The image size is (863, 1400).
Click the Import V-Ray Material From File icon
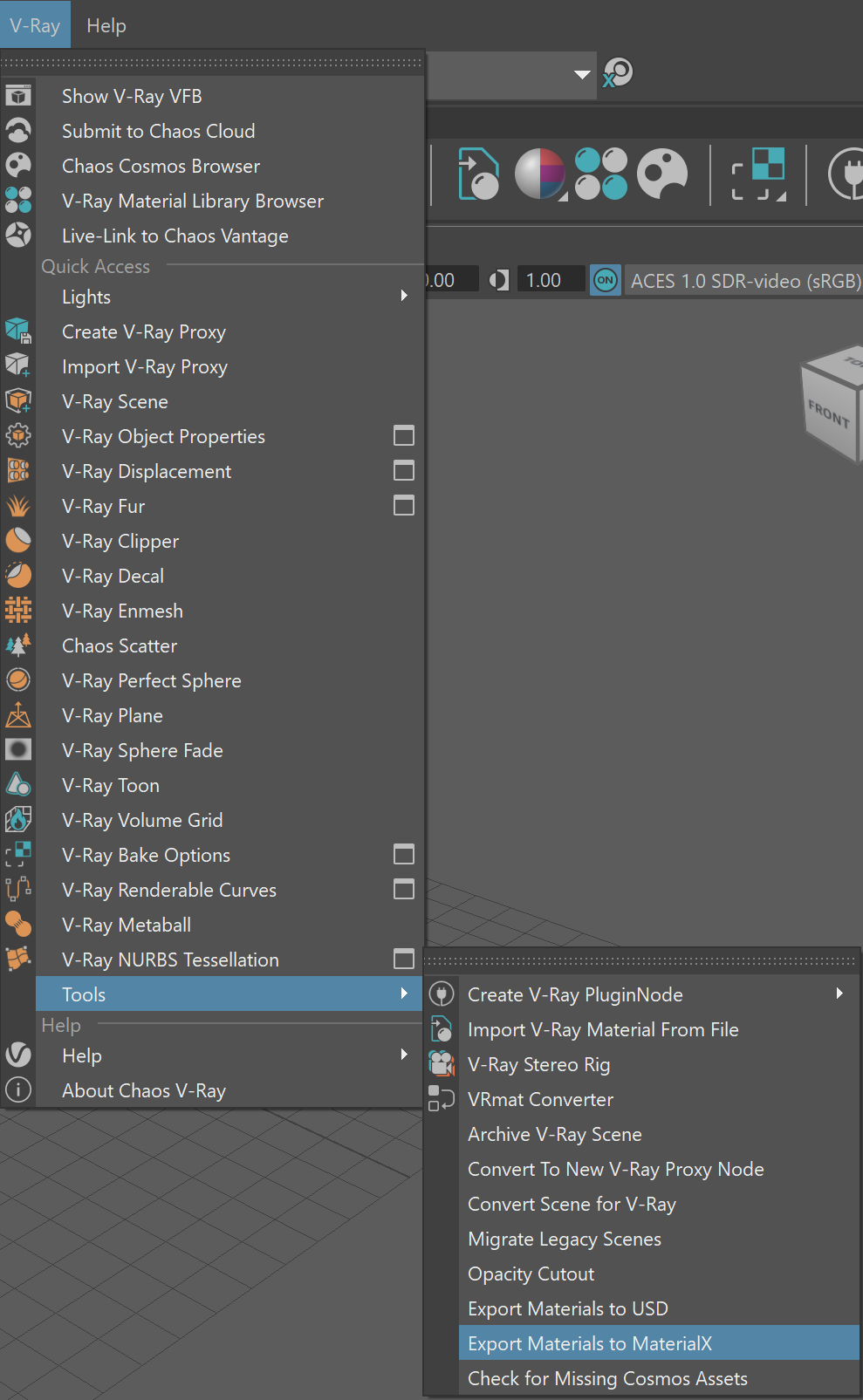pos(442,1028)
